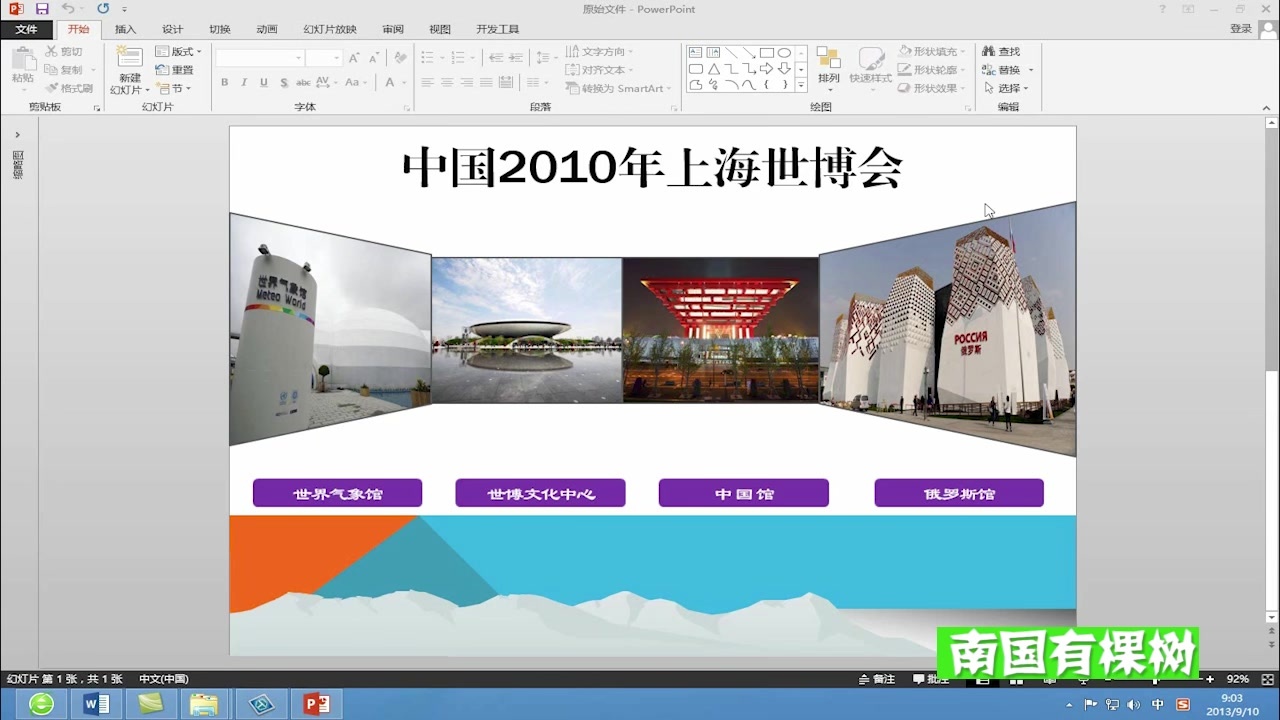This screenshot has height=720, width=1280.
Task: Toggle text Shadow formatting
Action: (x=284, y=83)
